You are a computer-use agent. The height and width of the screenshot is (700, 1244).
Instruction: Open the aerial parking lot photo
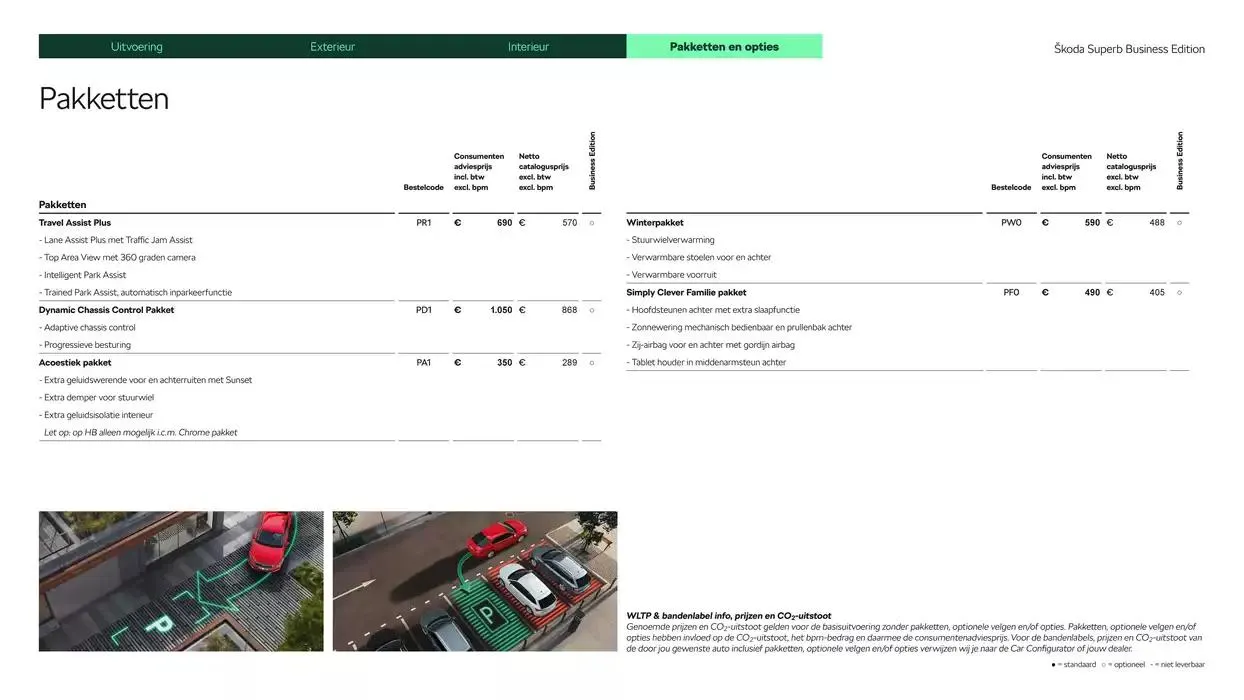point(475,581)
